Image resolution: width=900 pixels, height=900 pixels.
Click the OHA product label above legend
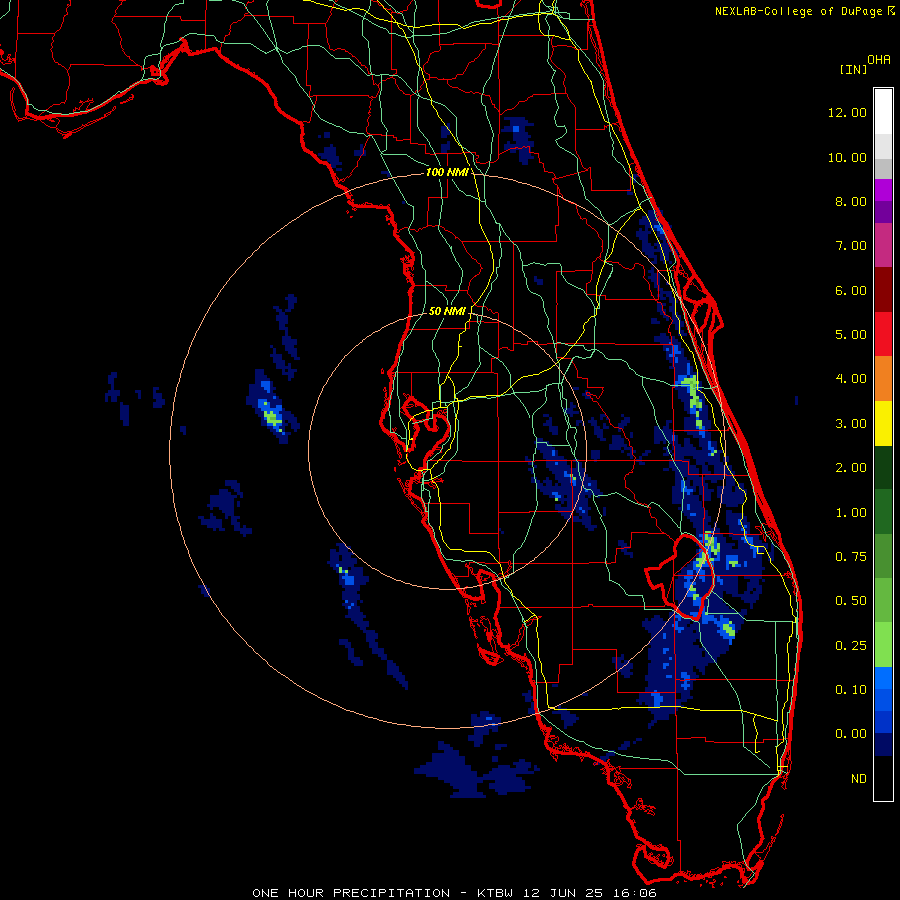coord(879,60)
